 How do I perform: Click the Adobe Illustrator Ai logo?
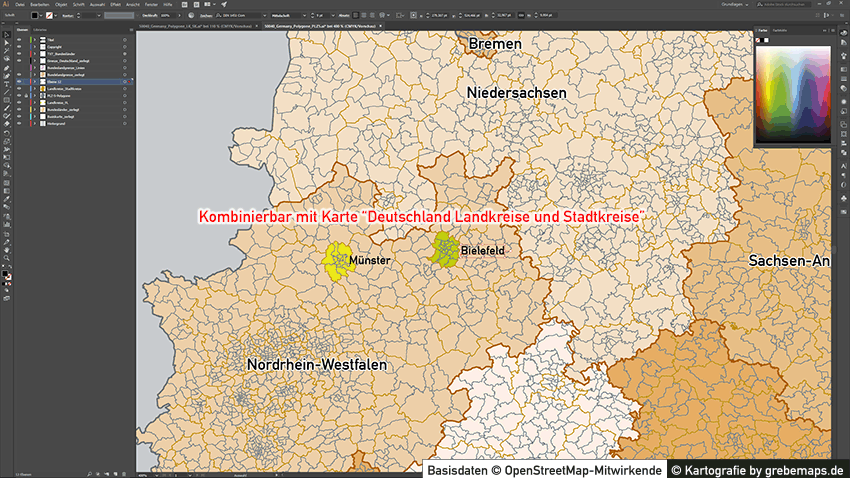(x=6, y=5)
